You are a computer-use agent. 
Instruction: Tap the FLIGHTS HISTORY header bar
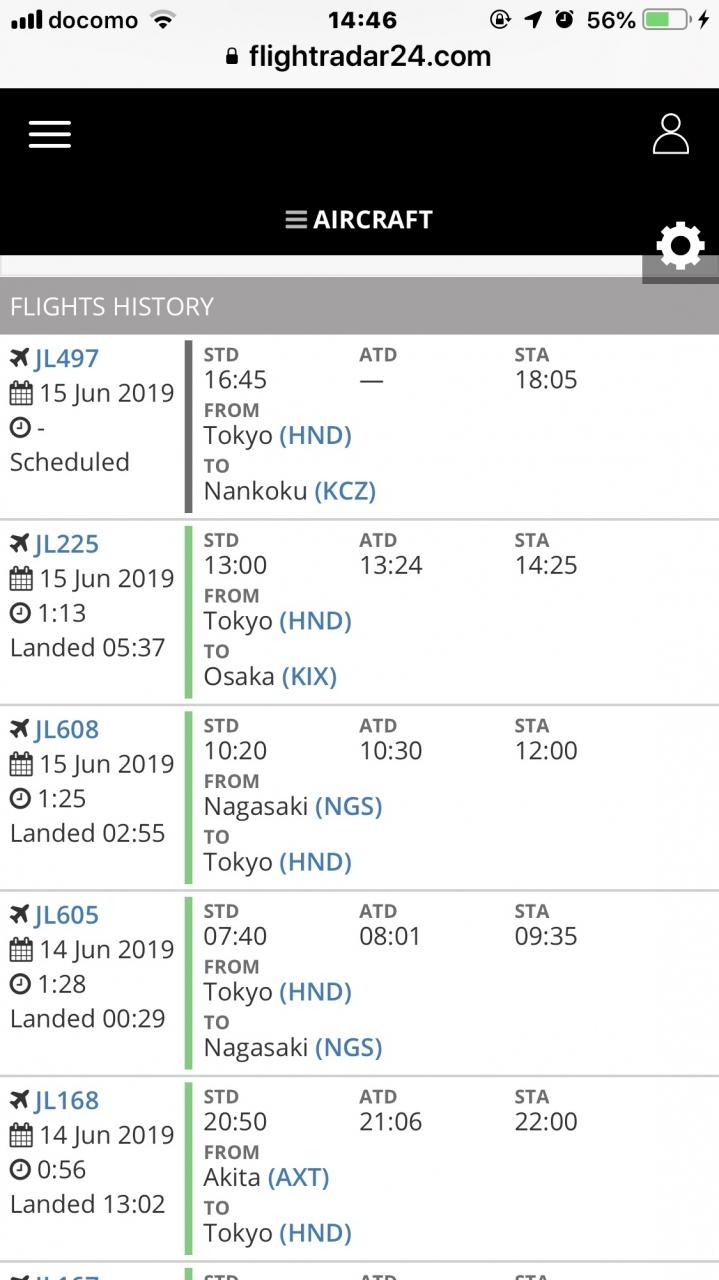coord(359,306)
